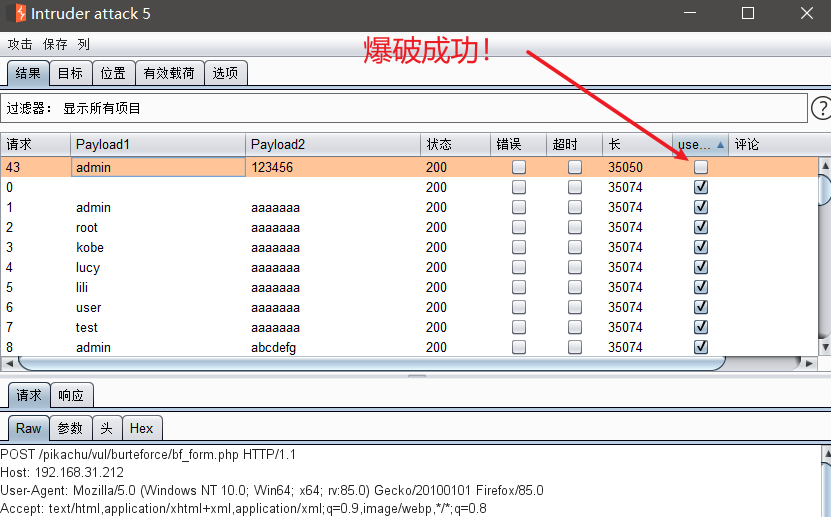This screenshot has height=517, width=831.
Task: Toggle 超时 checkbox in kobe row
Action: pos(575,247)
